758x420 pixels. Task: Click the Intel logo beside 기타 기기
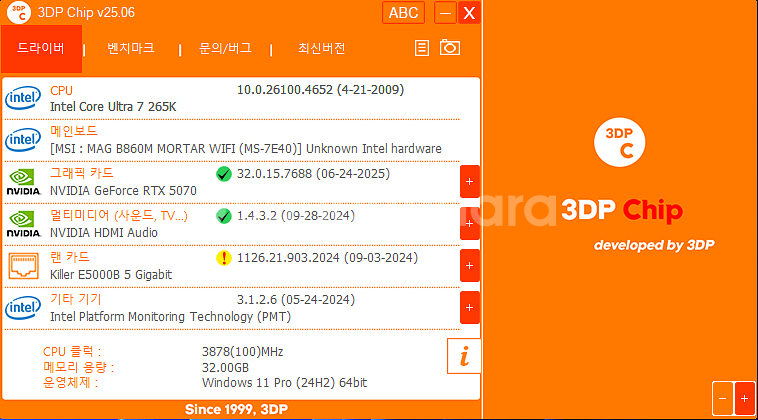pyautogui.click(x=23, y=308)
